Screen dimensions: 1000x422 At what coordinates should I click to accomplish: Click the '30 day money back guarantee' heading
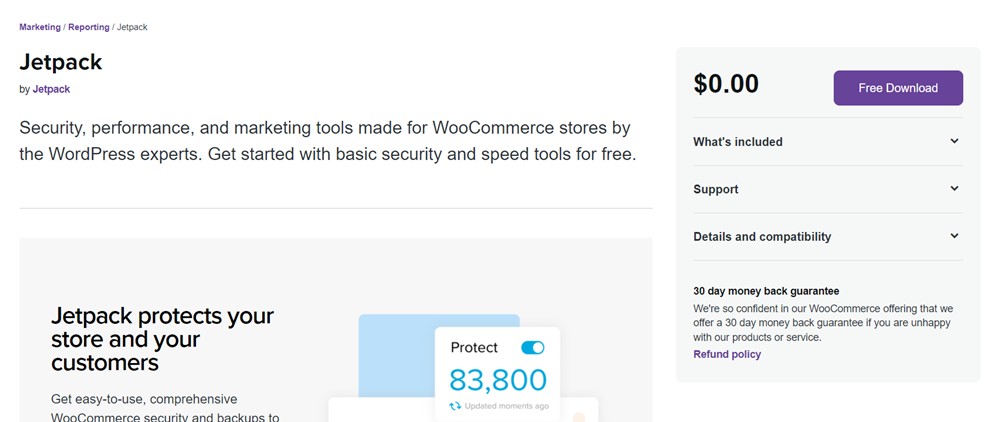click(766, 291)
